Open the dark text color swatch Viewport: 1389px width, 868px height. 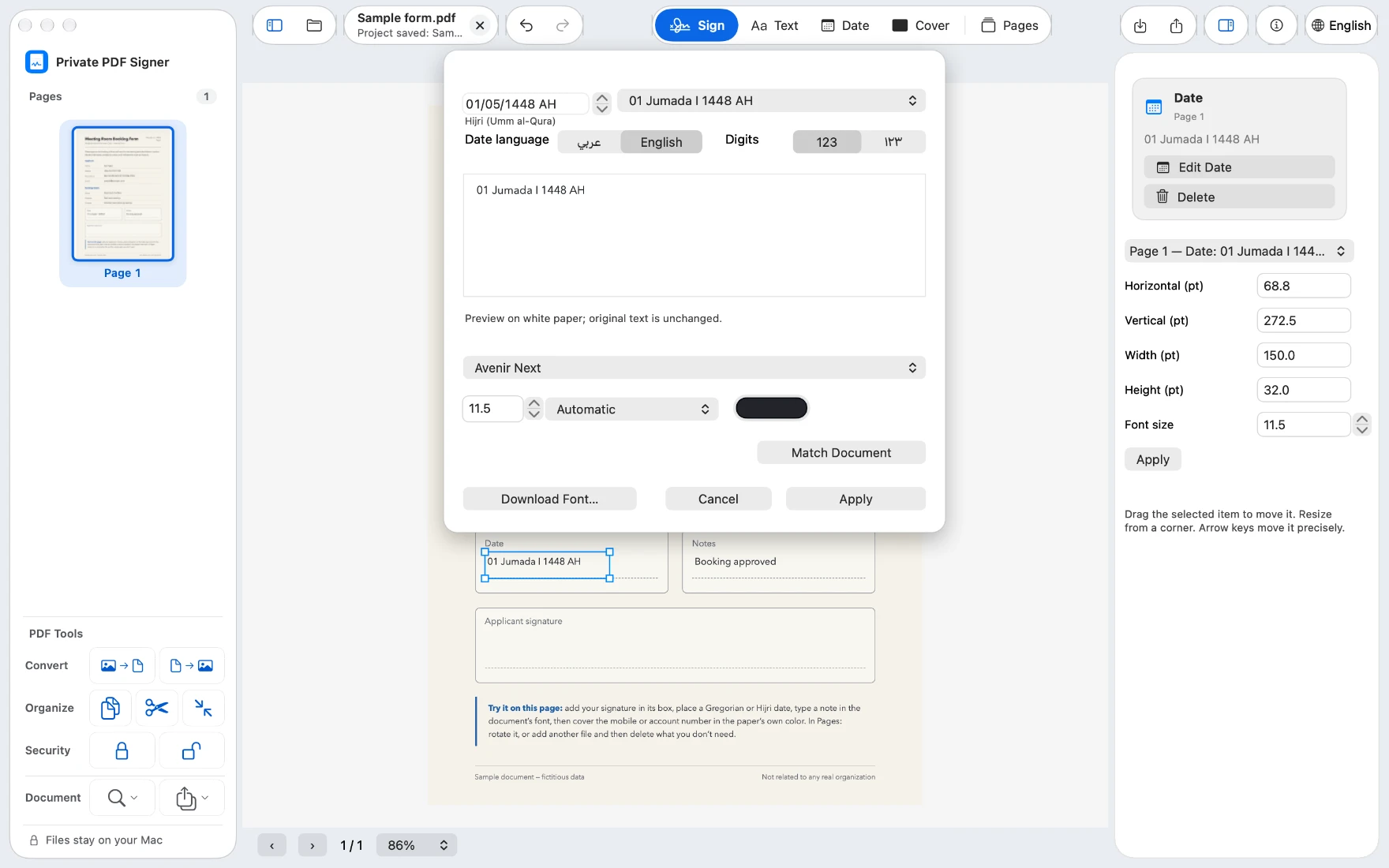pyautogui.click(x=771, y=408)
